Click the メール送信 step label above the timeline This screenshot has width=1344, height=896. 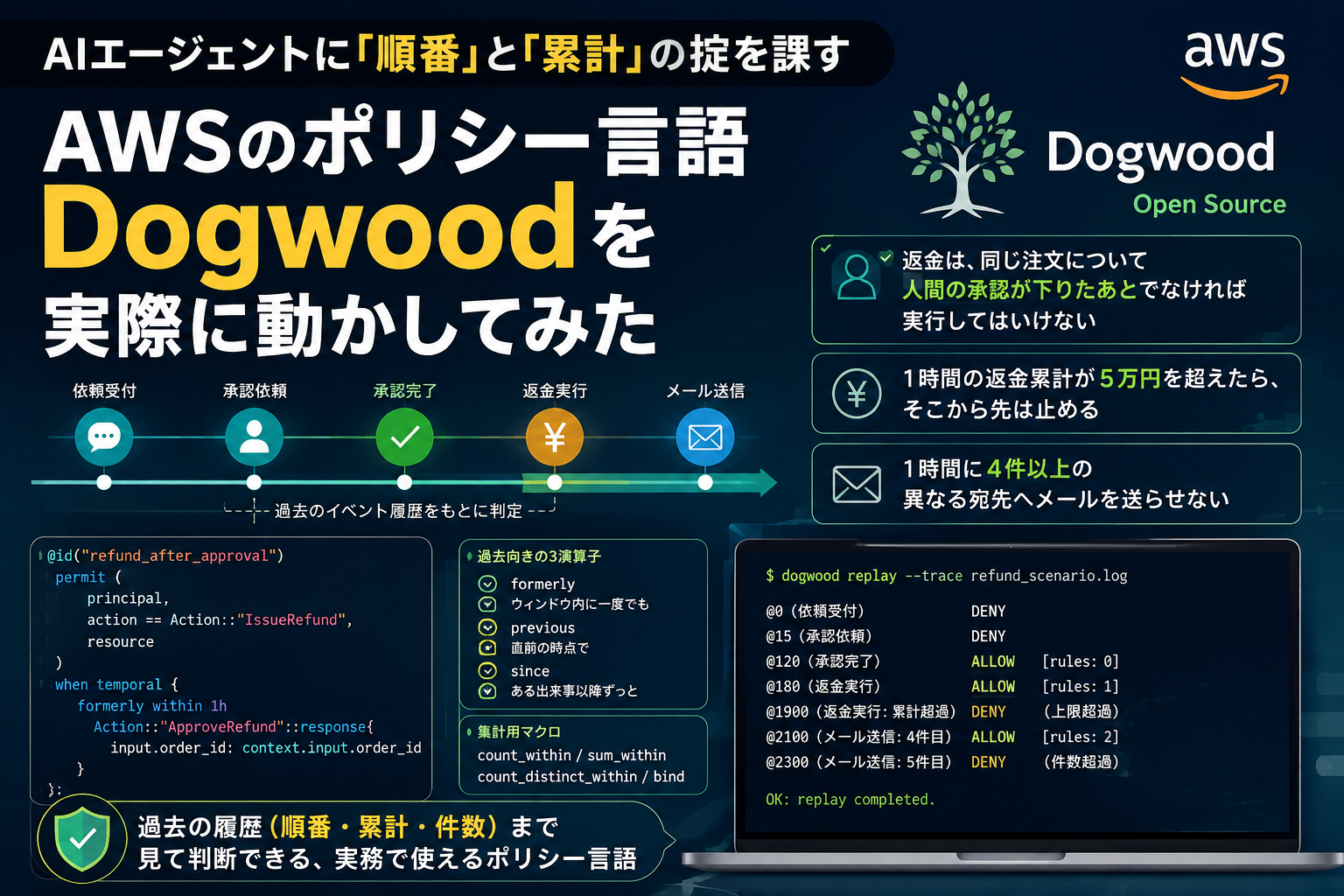705,391
